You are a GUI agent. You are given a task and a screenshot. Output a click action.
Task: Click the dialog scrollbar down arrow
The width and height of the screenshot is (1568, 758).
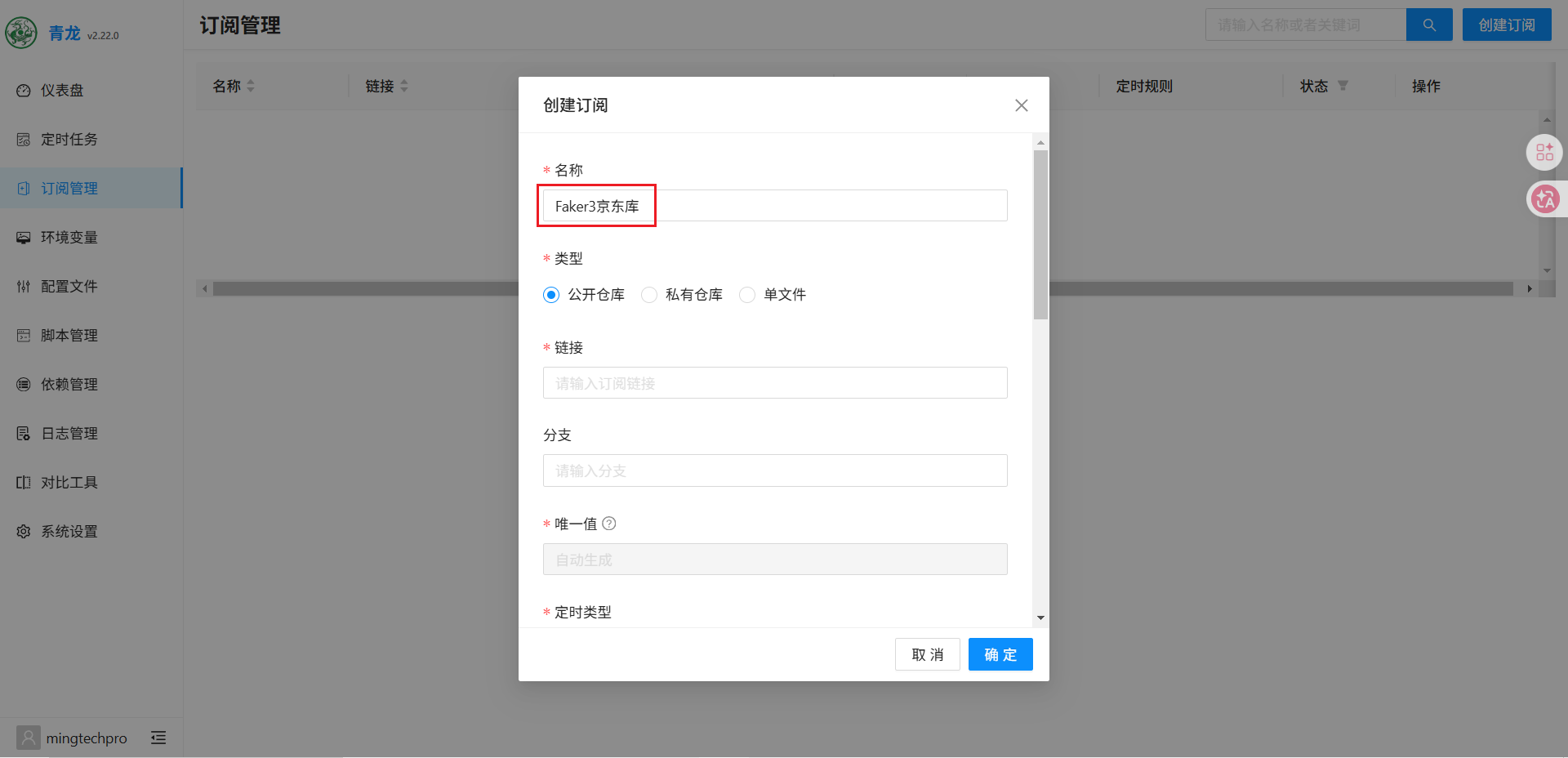(x=1040, y=618)
